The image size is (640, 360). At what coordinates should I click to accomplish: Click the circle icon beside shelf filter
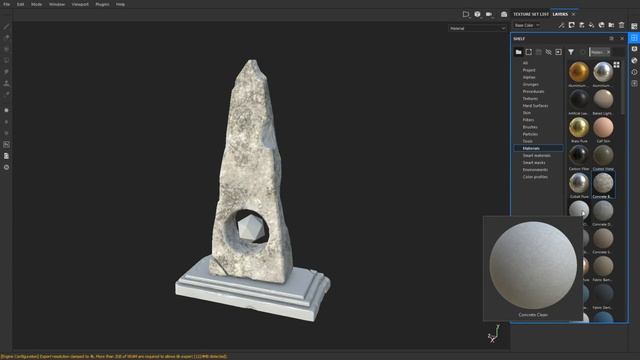pos(583,52)
